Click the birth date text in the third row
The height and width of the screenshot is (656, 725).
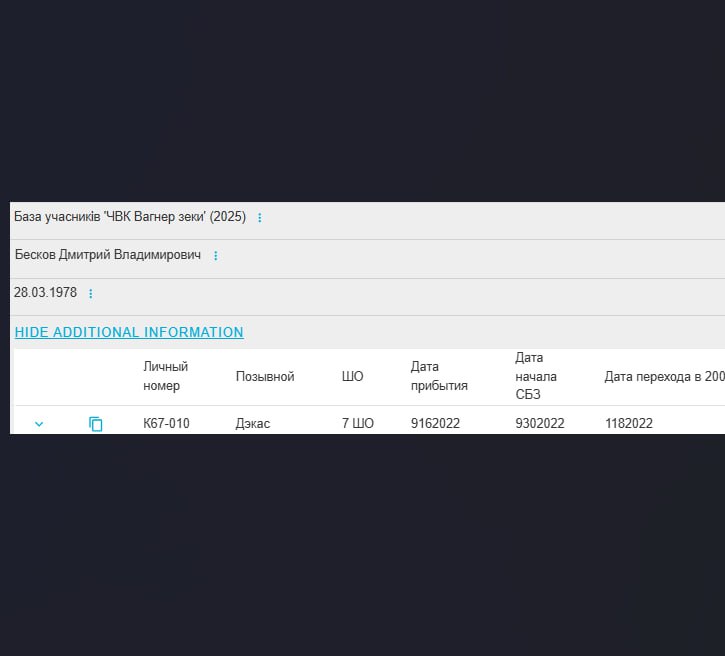pos(45,293)
